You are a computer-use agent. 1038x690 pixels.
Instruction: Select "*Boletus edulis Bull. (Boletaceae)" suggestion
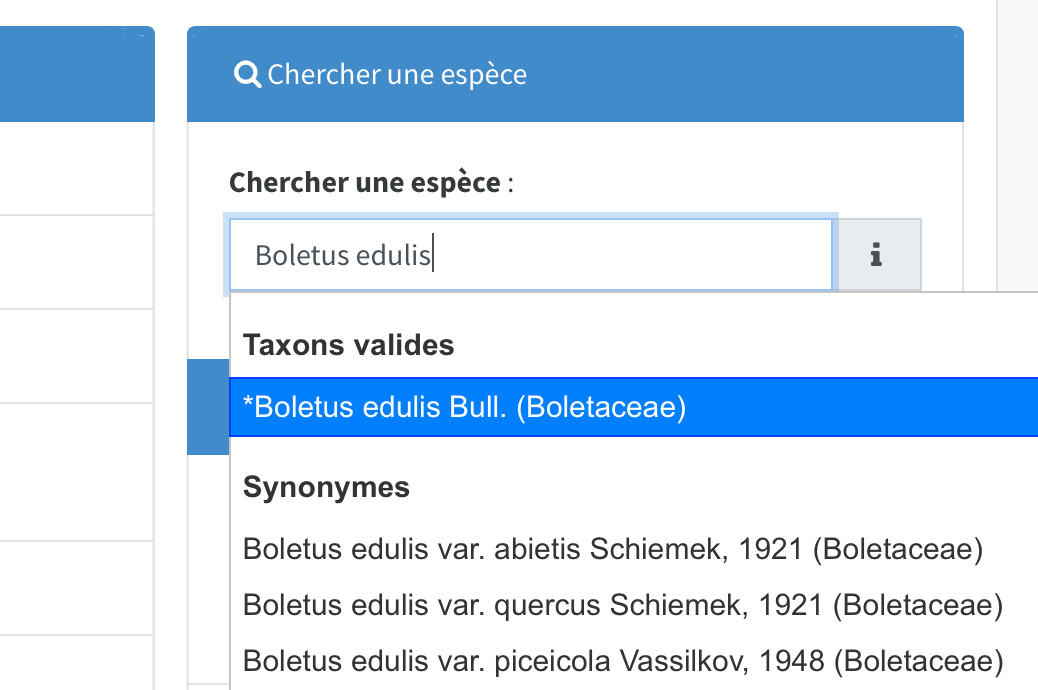465,408
